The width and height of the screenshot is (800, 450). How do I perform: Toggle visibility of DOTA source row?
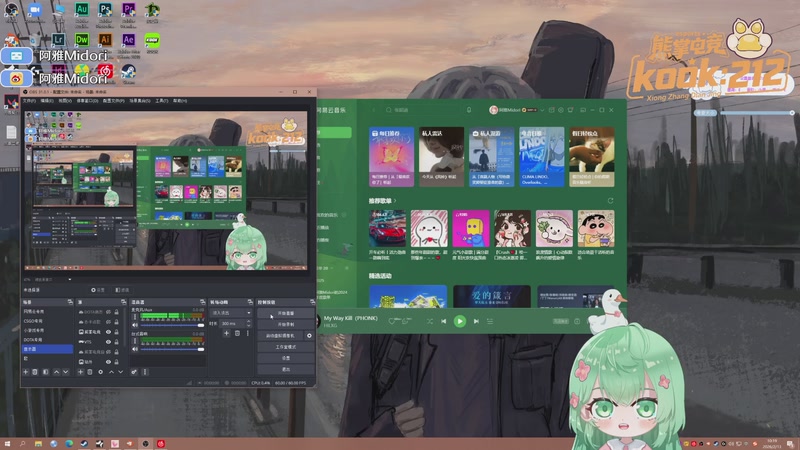[x=108, y=312]
